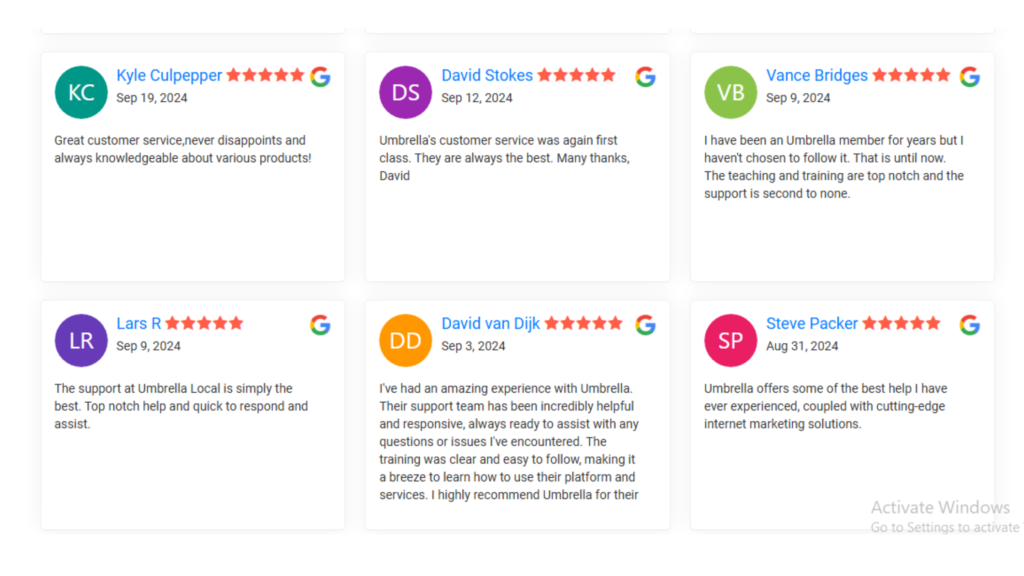Click the orange DD avatar circle

pos(406,340)
